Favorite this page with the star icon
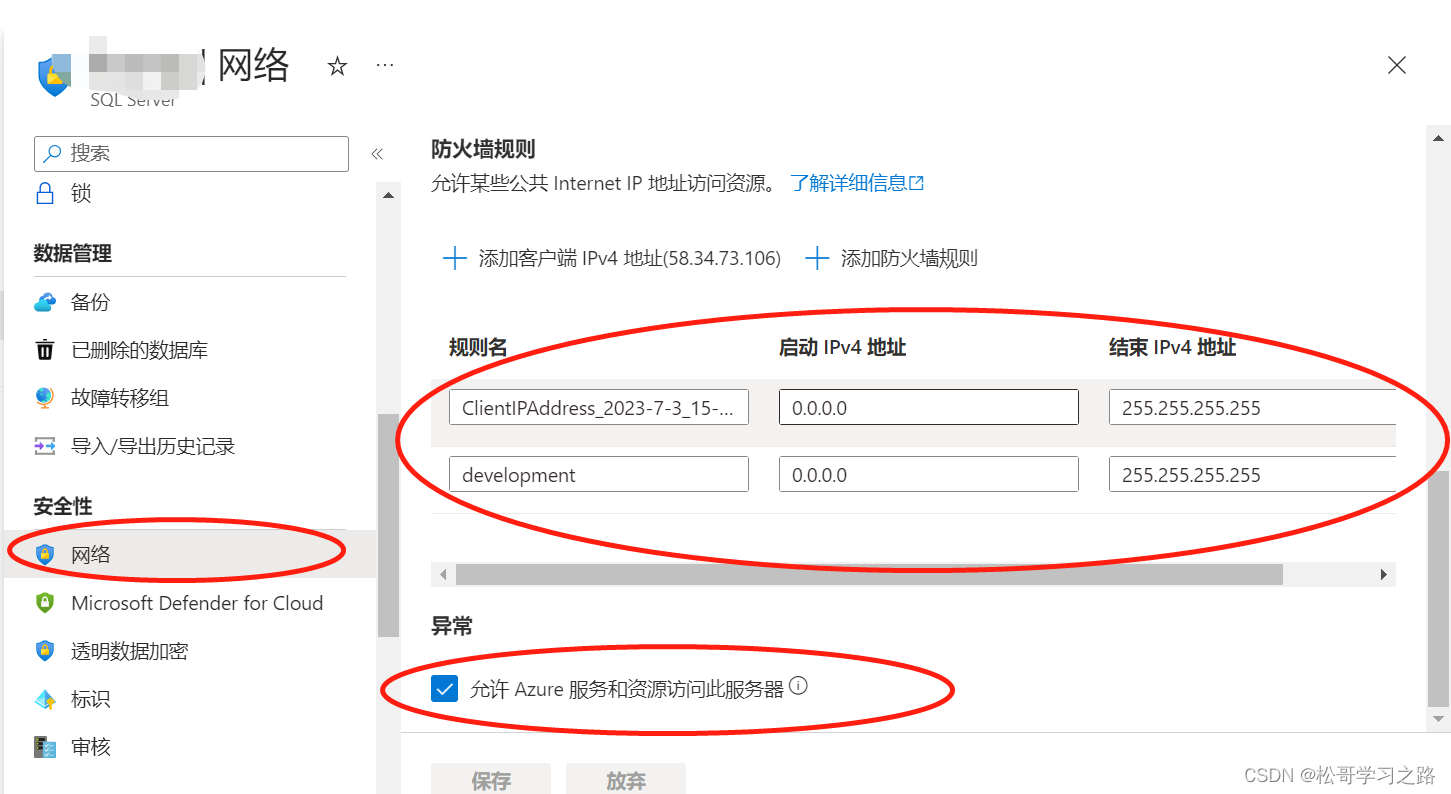This screenshot has height=794, width=1451. [x=338, y=66]
